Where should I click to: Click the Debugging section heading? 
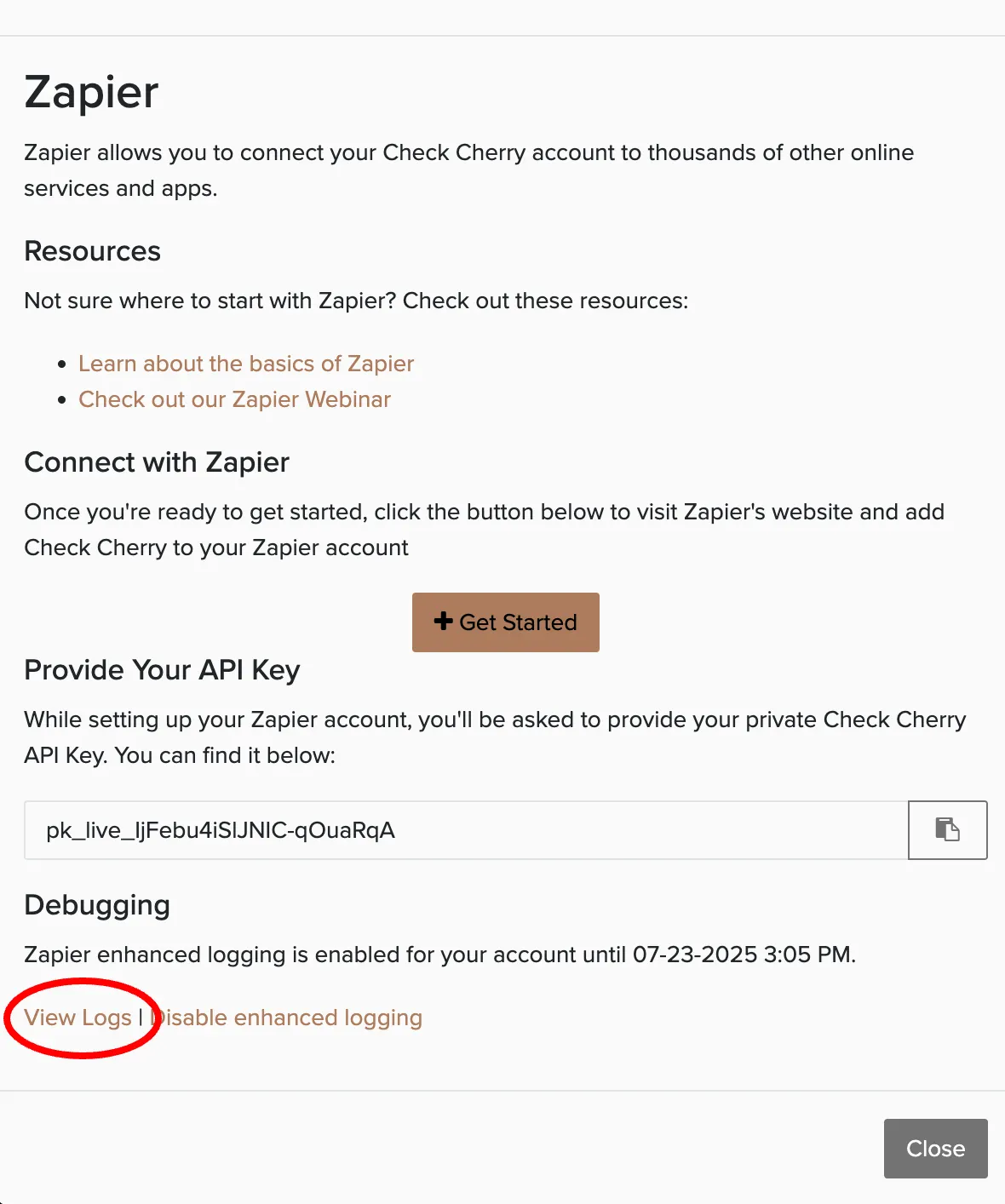[97, 905]
